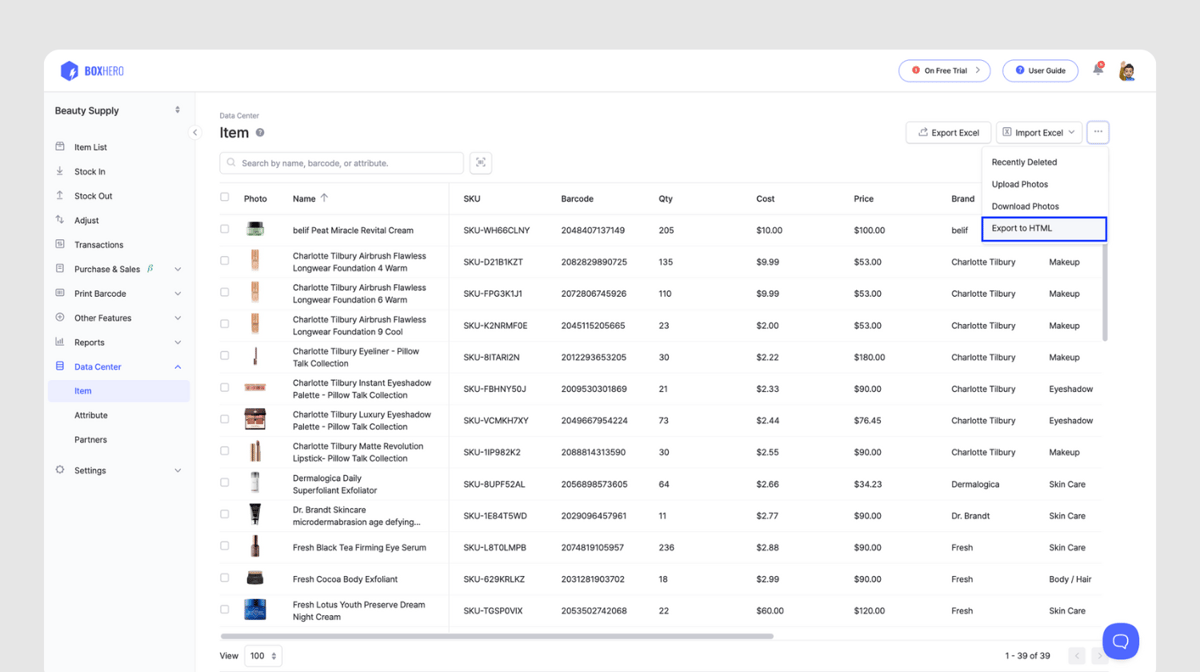Viewport: 1200px width, 672px height.
Task: Open the View 100 rows-per-page selector
Action: 264,656
